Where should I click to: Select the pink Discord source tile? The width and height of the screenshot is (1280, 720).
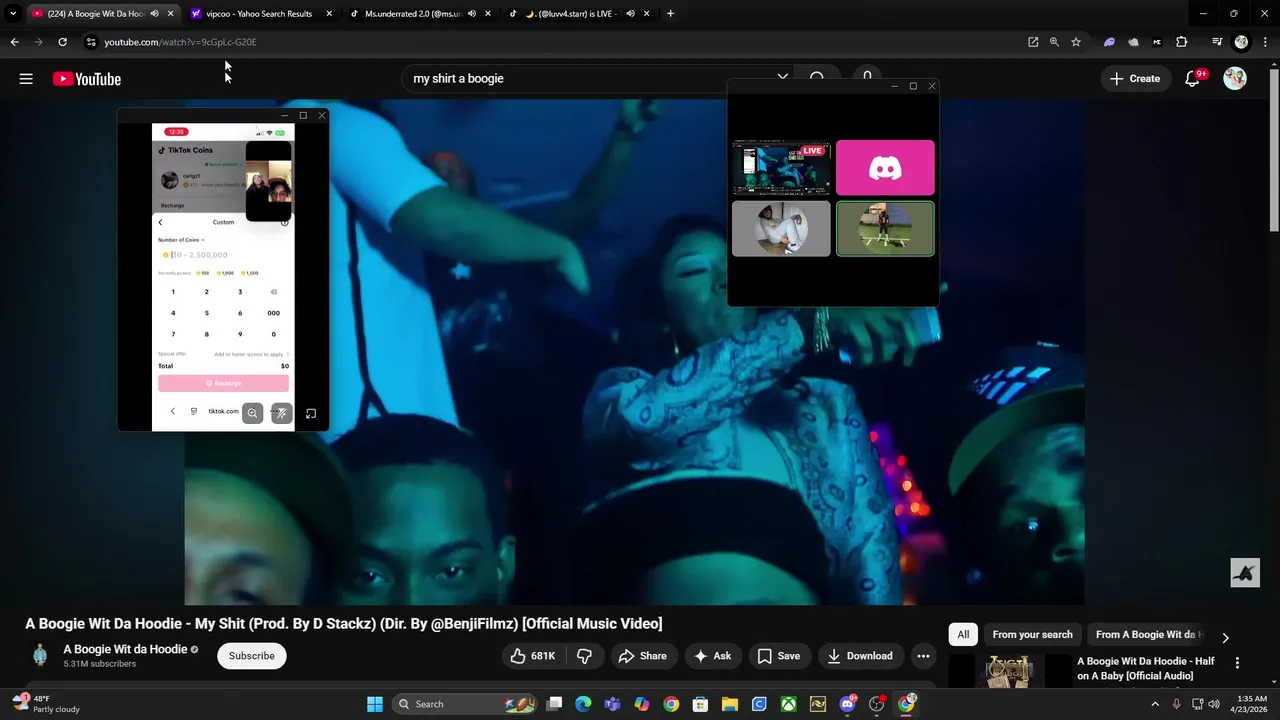pyautogui.click(x=885, y=168)
